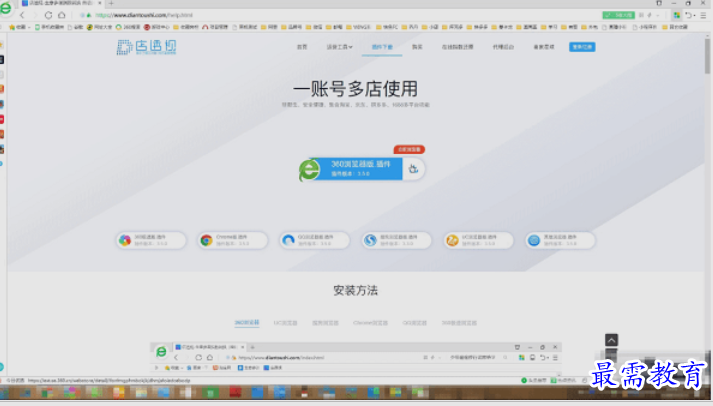Image resolution: width=713 pixels, height=406 pixels.
Task: Download the UC浏览器版 插件 pill
Action: click(x=478, y=240)
